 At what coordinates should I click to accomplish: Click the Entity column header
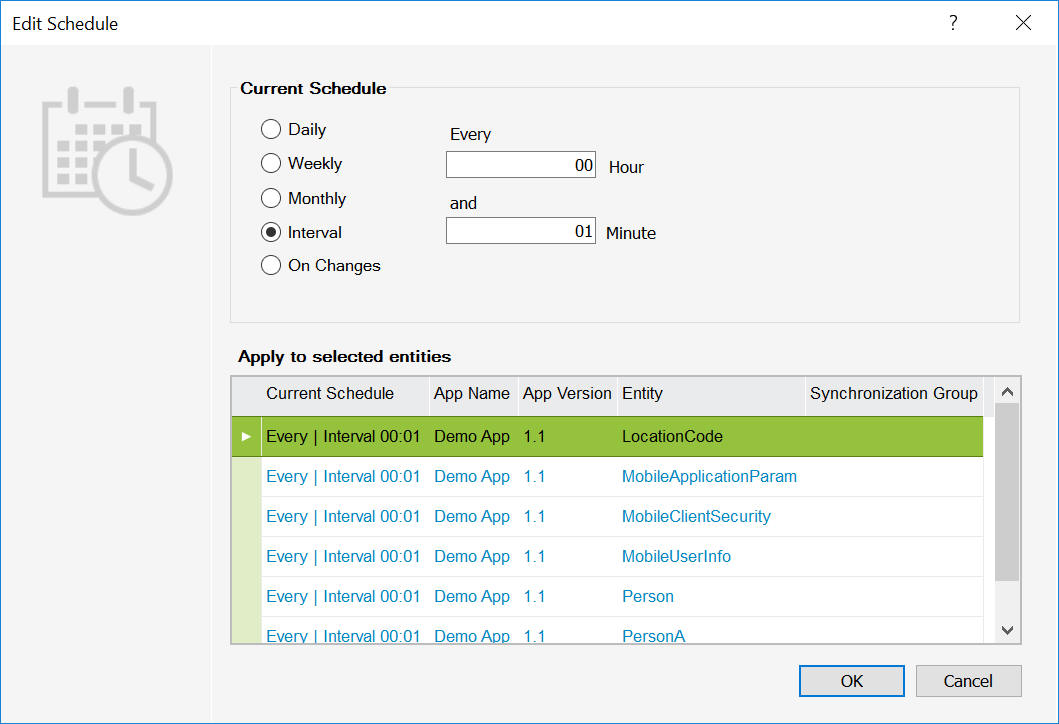click(642, 394)
